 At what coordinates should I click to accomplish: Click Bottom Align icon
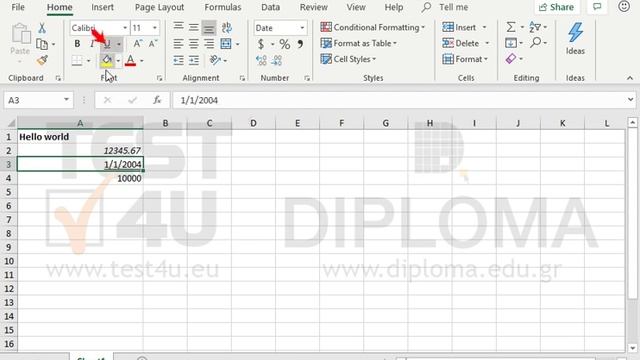click(209, 27)
